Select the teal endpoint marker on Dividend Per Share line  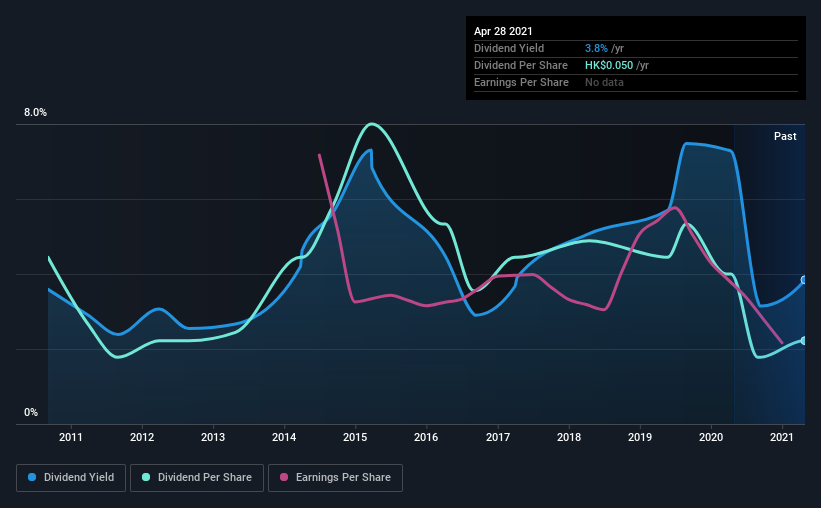(x=804, y=340)
